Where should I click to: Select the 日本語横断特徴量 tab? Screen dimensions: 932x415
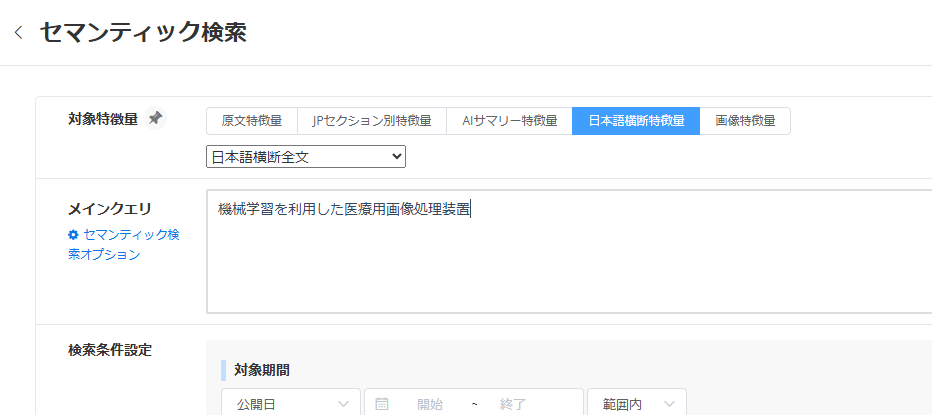[x=636, y=121]
